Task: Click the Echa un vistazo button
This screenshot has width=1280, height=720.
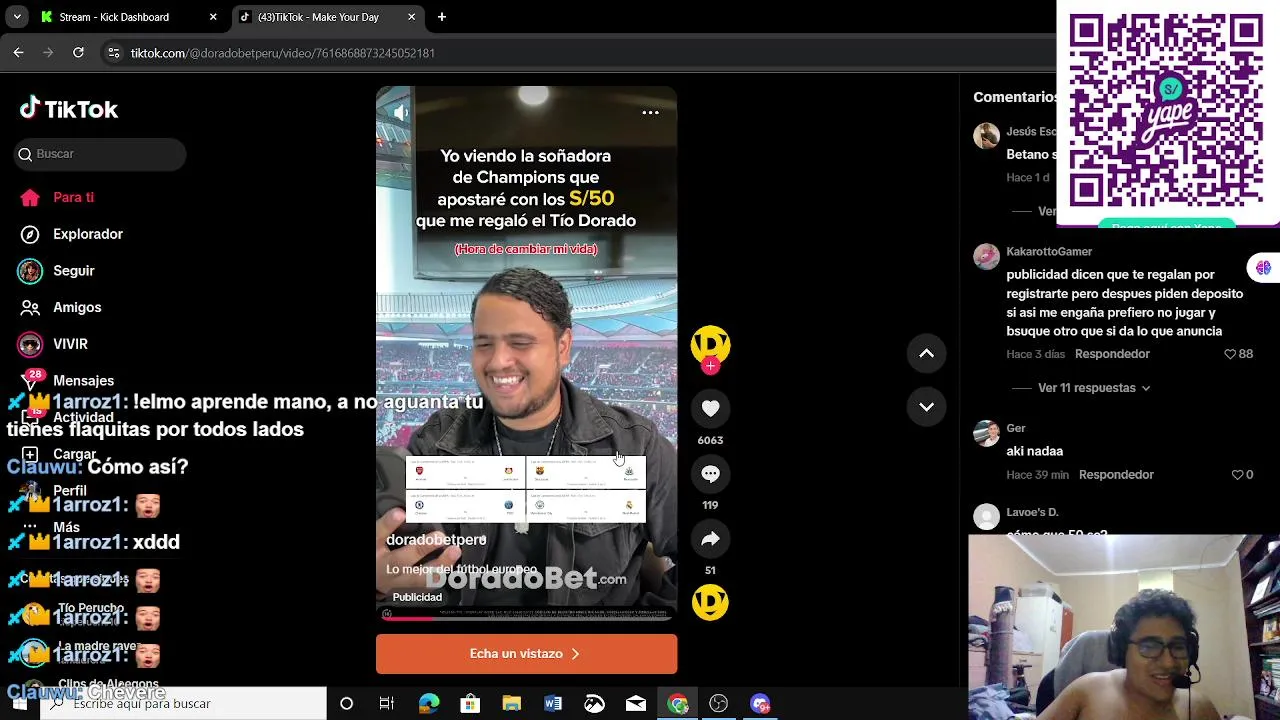Action: click(x=526, y=654)
